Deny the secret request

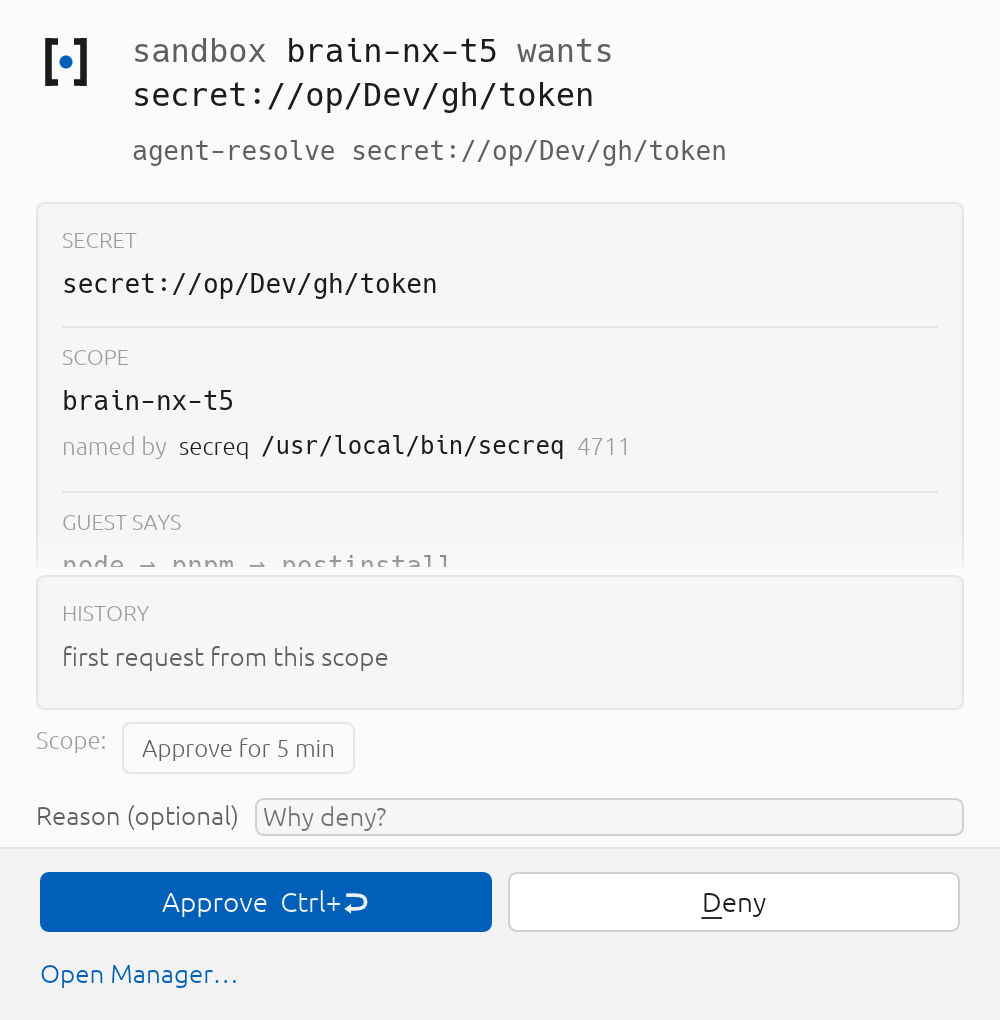pos(734,902)
